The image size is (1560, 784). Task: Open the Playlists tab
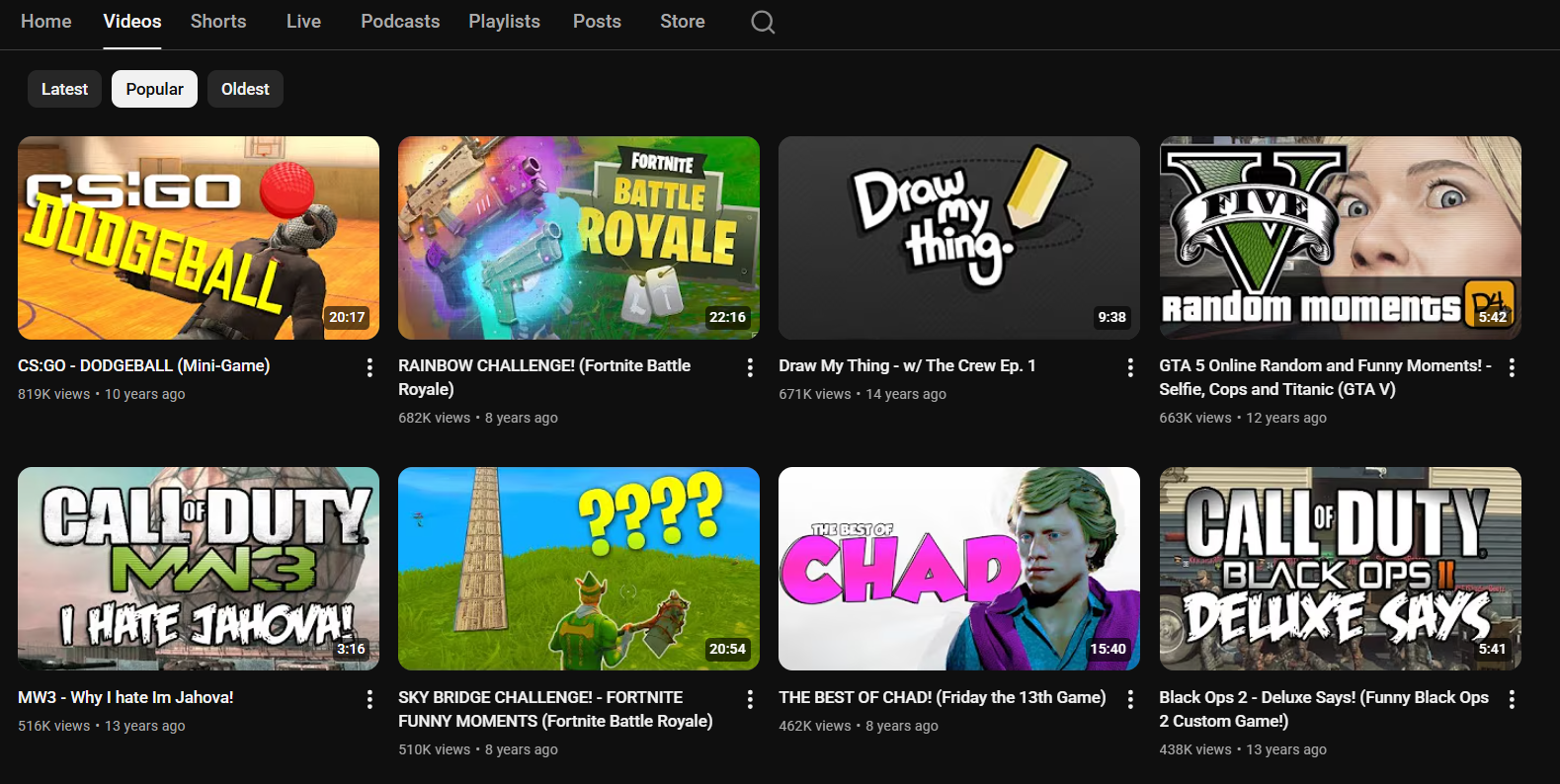coord(504,22)
